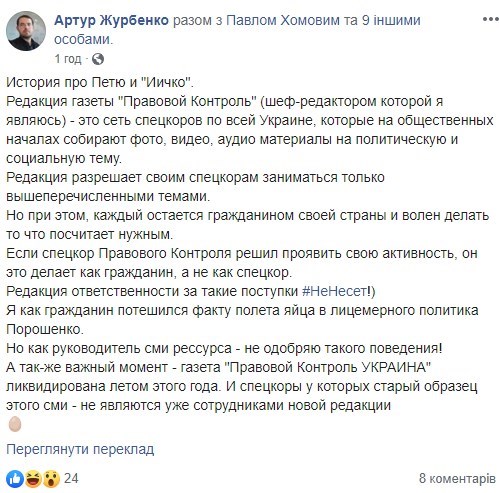Click the 1 год post timestamp
The width and height of the screenshot is (499, 493).
tap(68, 59)
